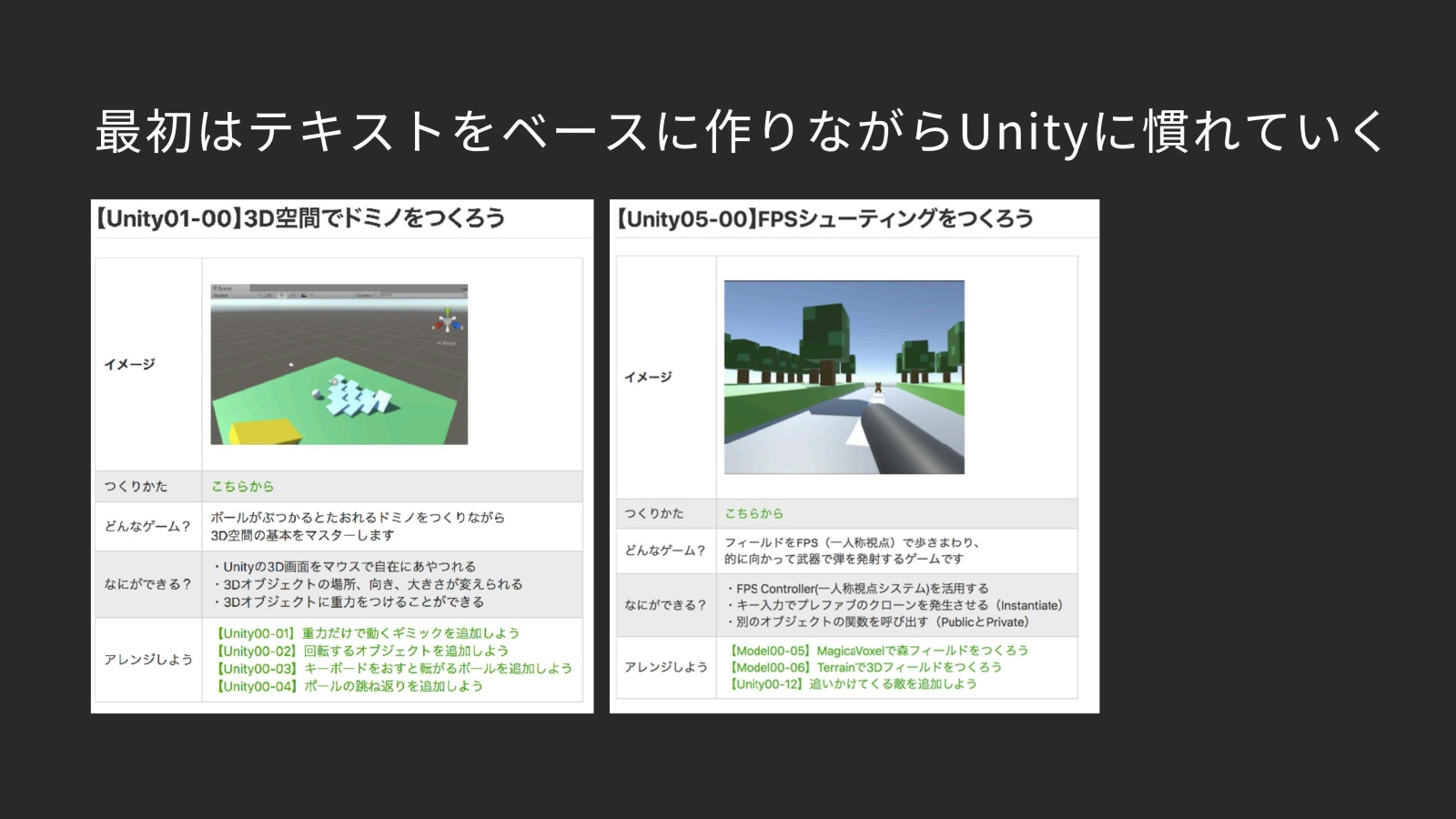
Task: Open the domino 3D scene thumbnail
Action: (339, 364)
